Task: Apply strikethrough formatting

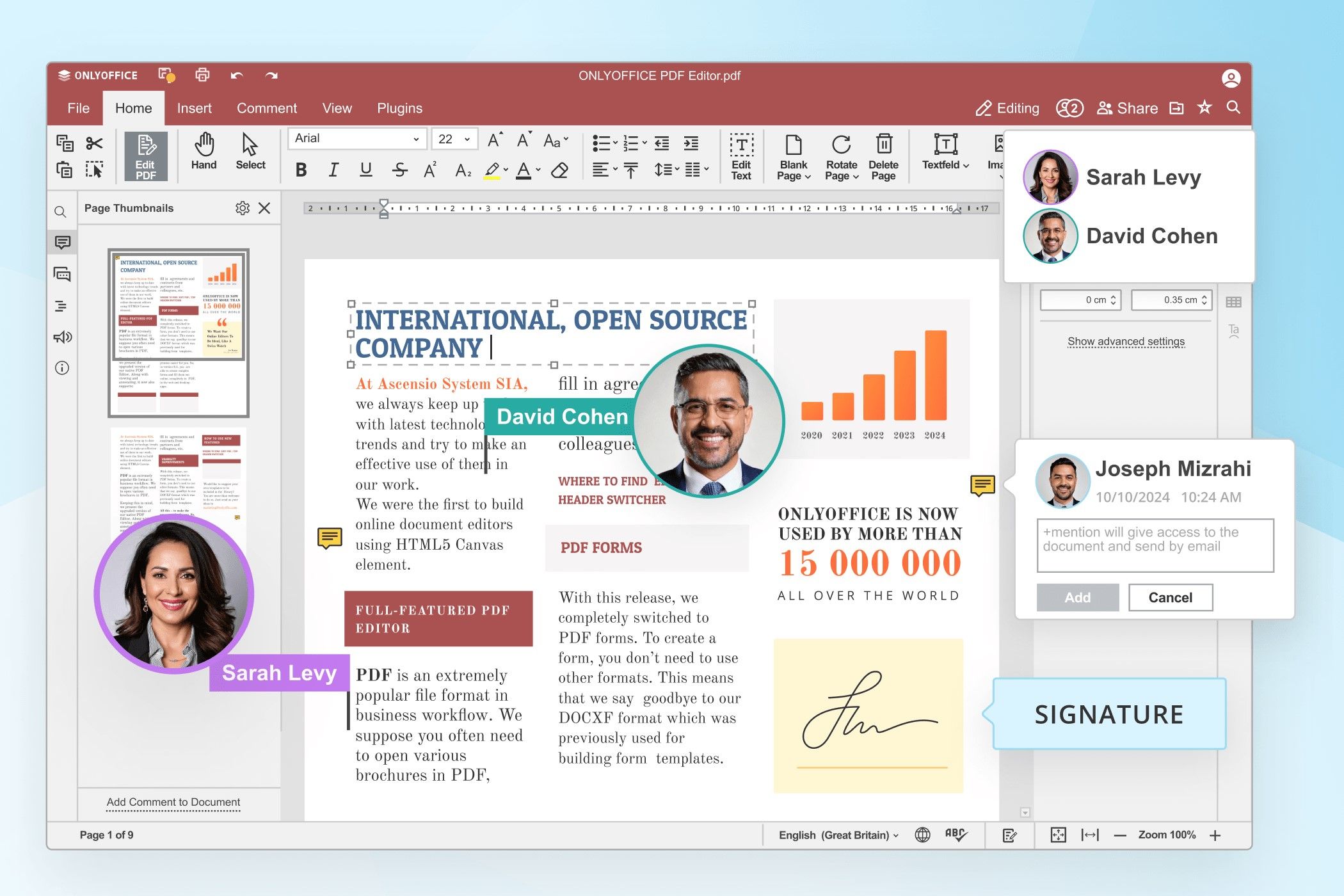Action: click(400, 170)
